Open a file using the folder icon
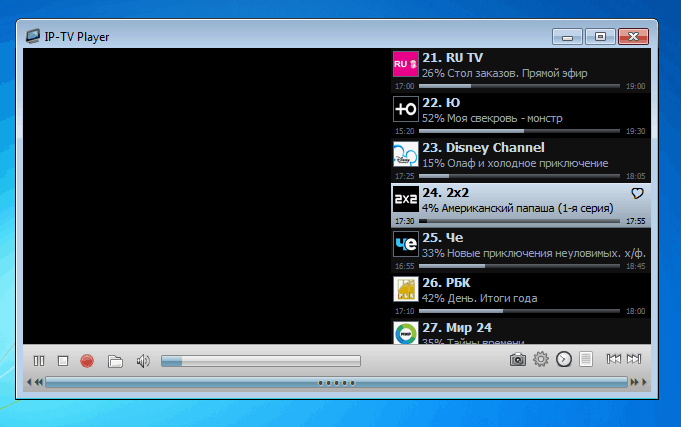 pyautogui.click(x=115, y=361)
